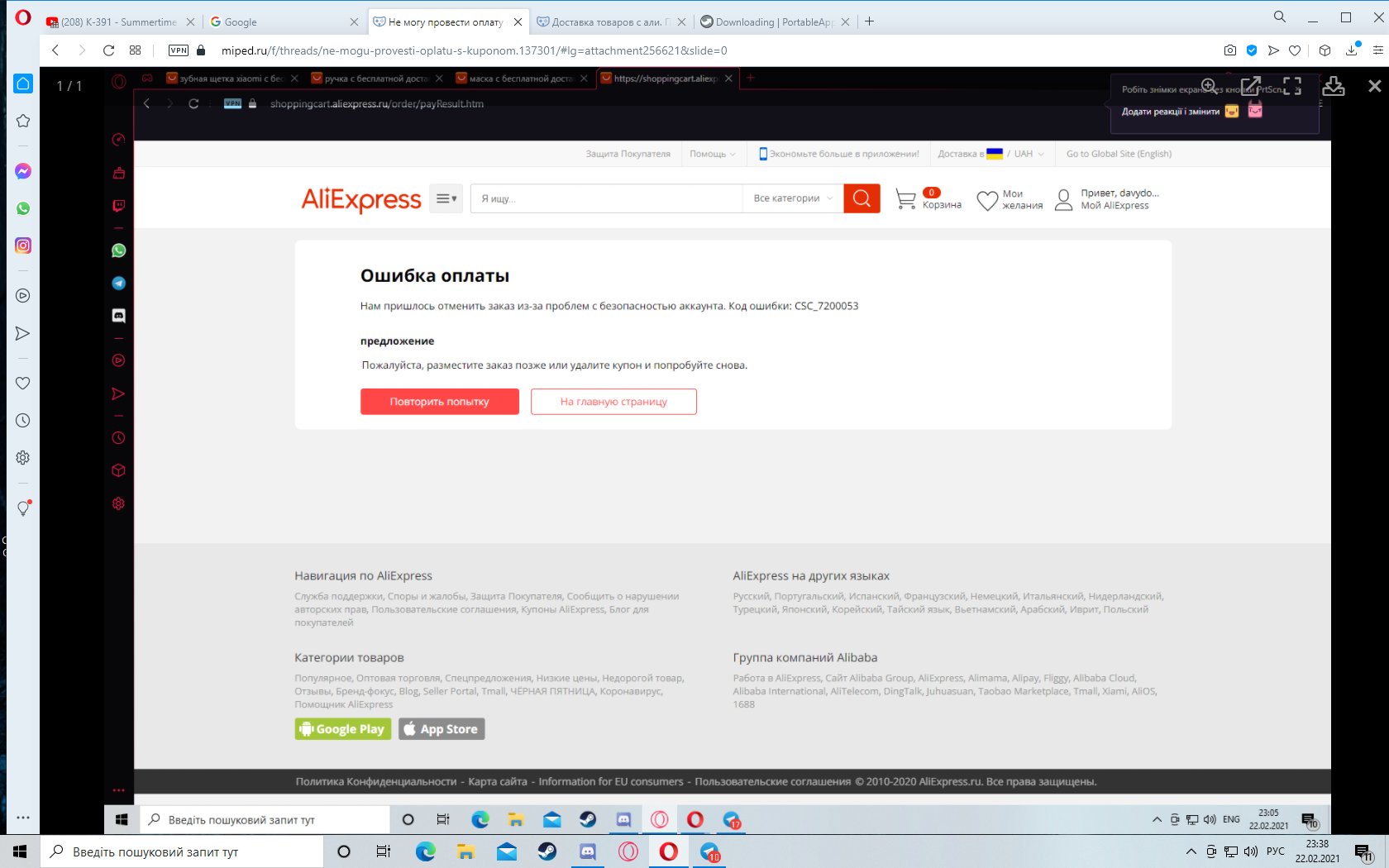Close the attachment lightbox viewer
Screen dimensions: 1389x868
[1374, 86]
